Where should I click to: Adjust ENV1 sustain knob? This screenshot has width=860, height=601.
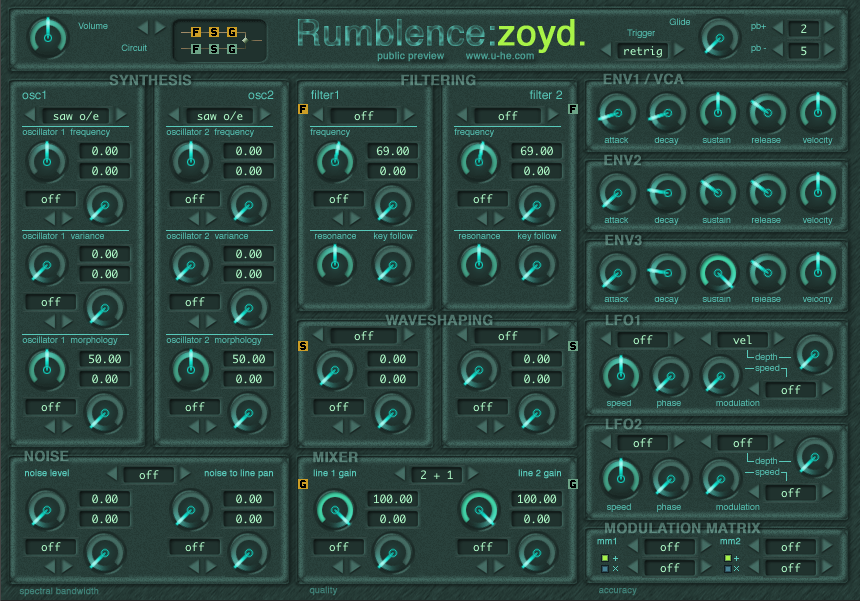click(717, 113)
